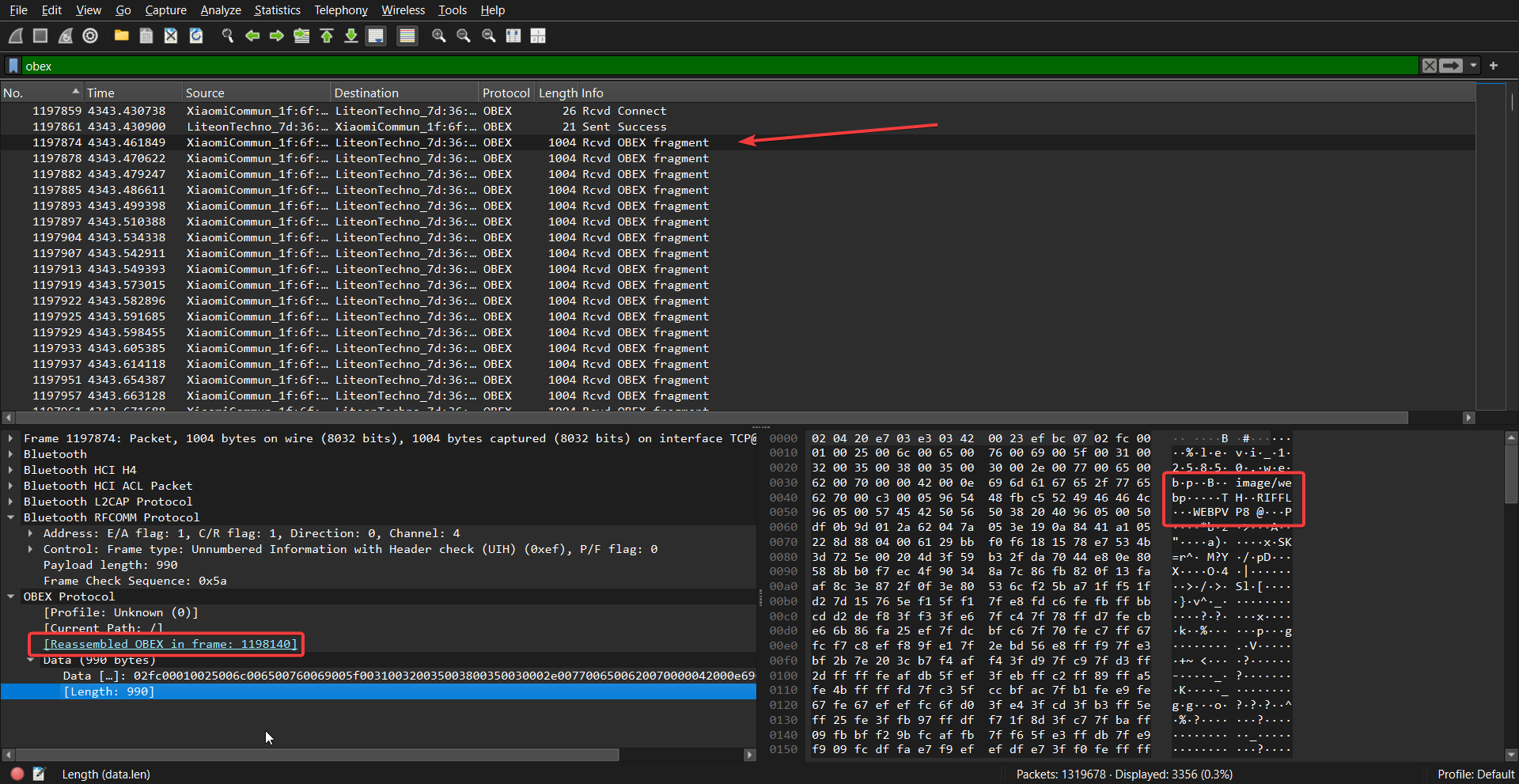Save the capture file
The image size is (1519, 784).
point(146,36)
